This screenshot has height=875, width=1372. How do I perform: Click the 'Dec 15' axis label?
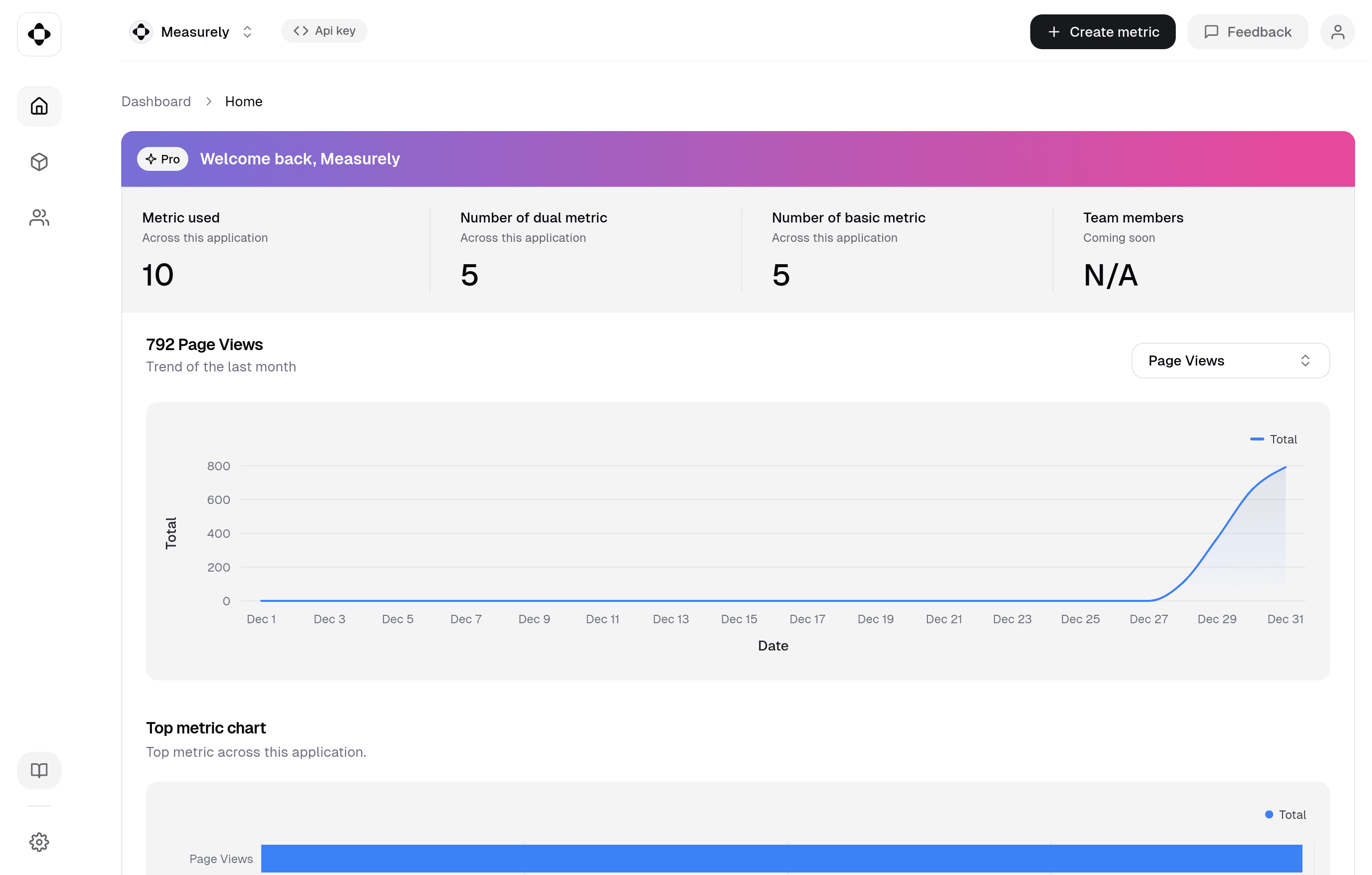(x=739, y=619)
